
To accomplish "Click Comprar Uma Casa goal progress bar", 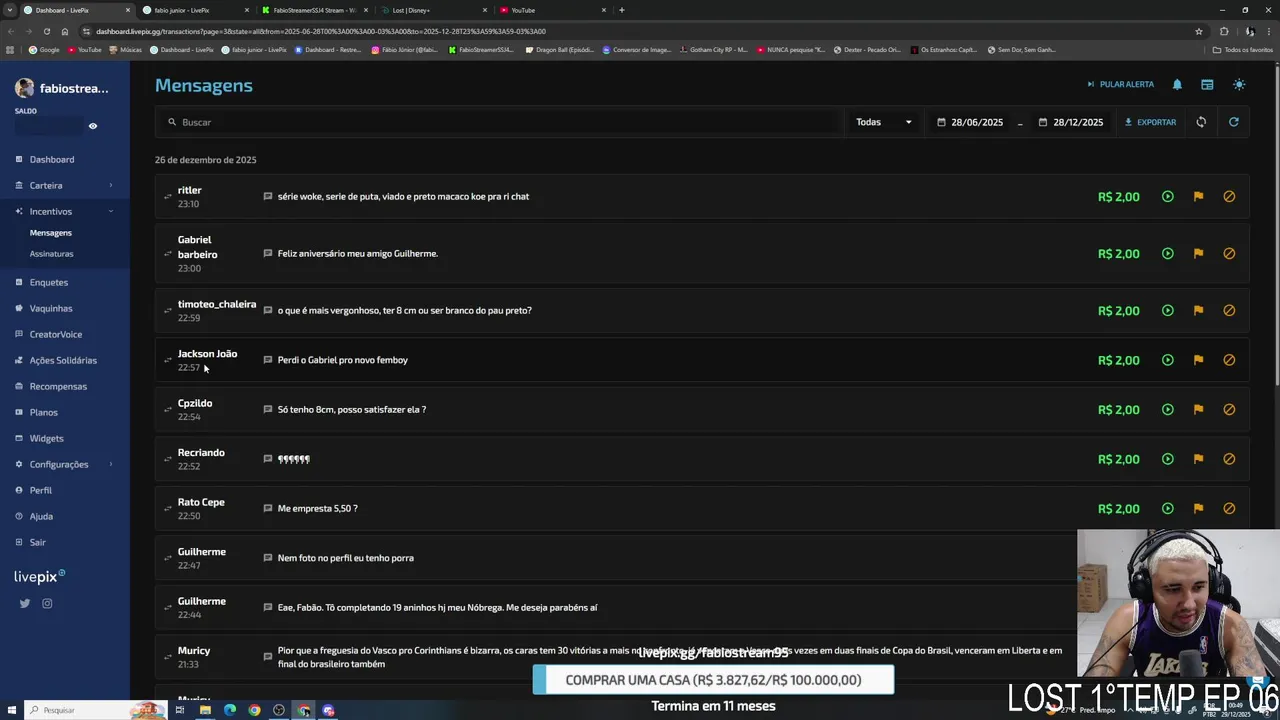I will [x=713, y=680].
